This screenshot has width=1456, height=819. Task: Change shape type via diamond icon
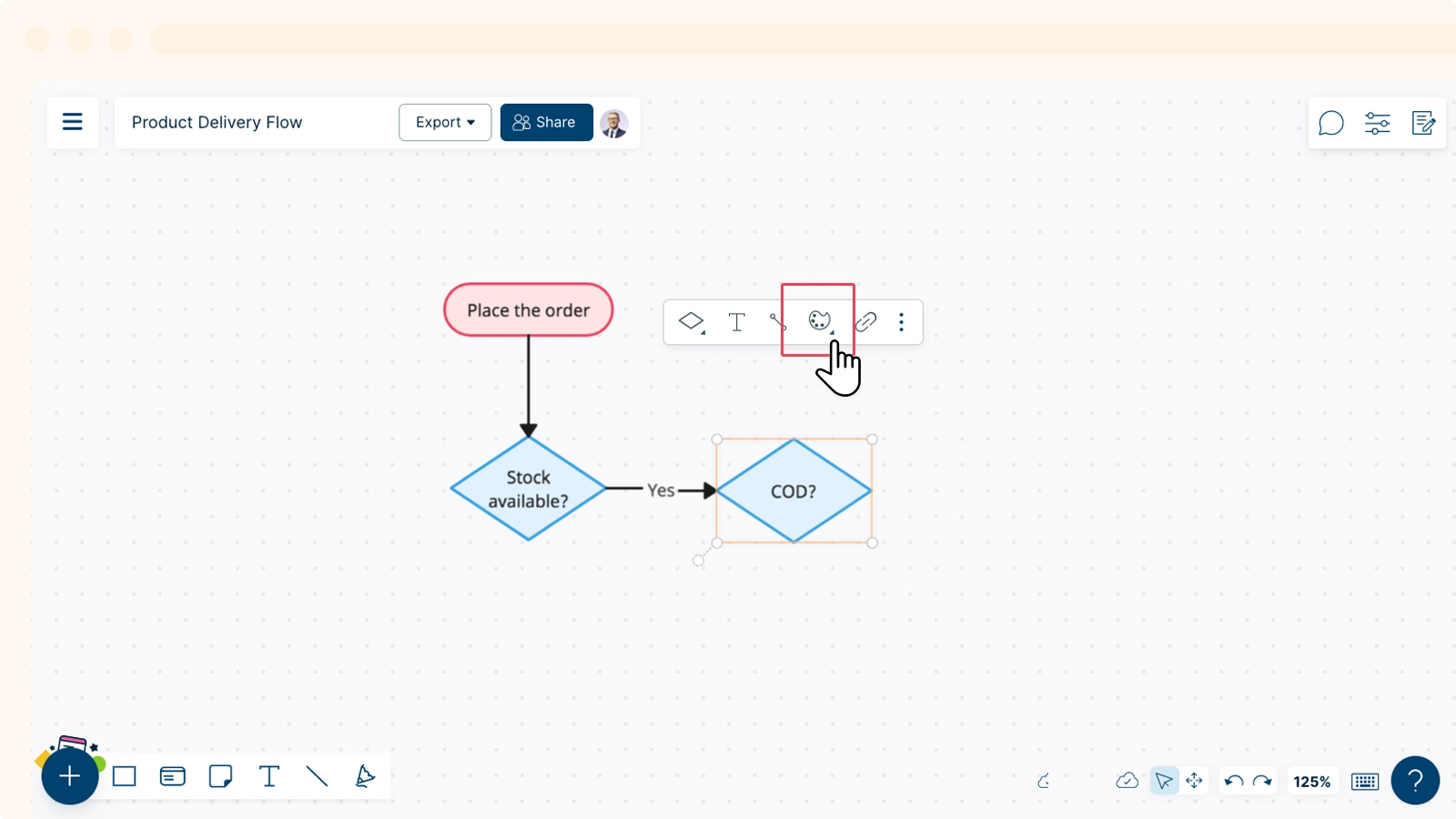(x=692, y=322)
